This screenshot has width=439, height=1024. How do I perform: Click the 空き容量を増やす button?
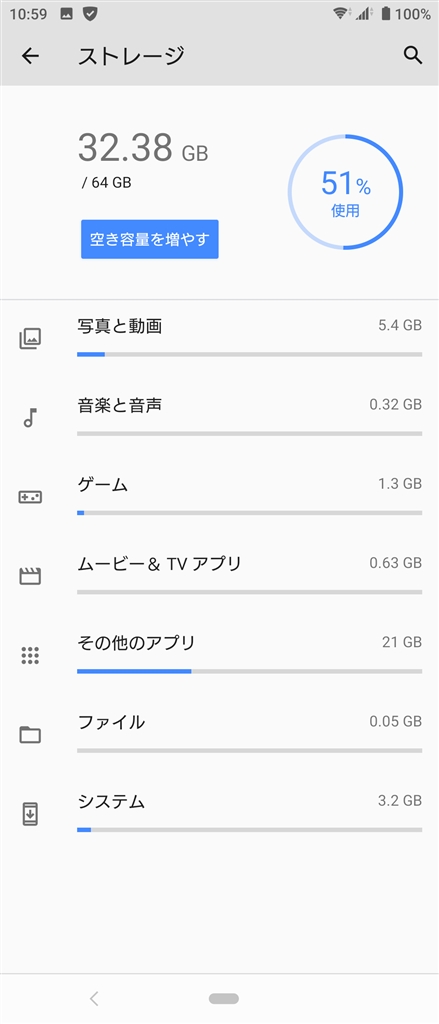150,239
